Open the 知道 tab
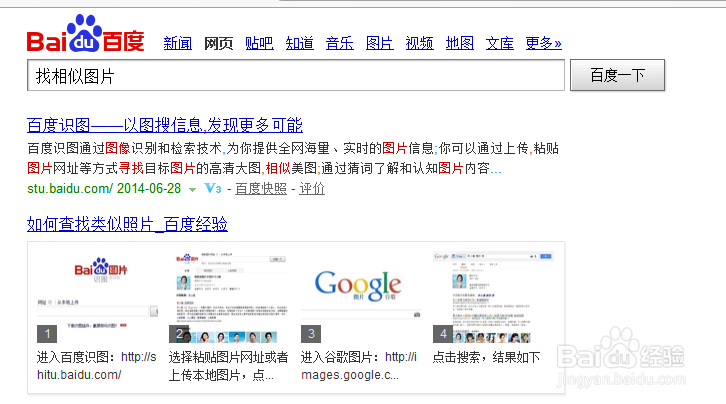This screenshot has width=726, height=404. coord(300,44)
